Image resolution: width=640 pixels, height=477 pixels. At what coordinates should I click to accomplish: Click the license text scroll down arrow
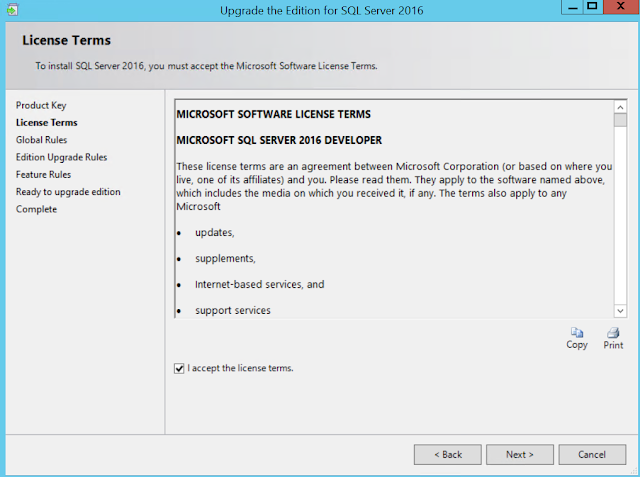tap(620, 311)
